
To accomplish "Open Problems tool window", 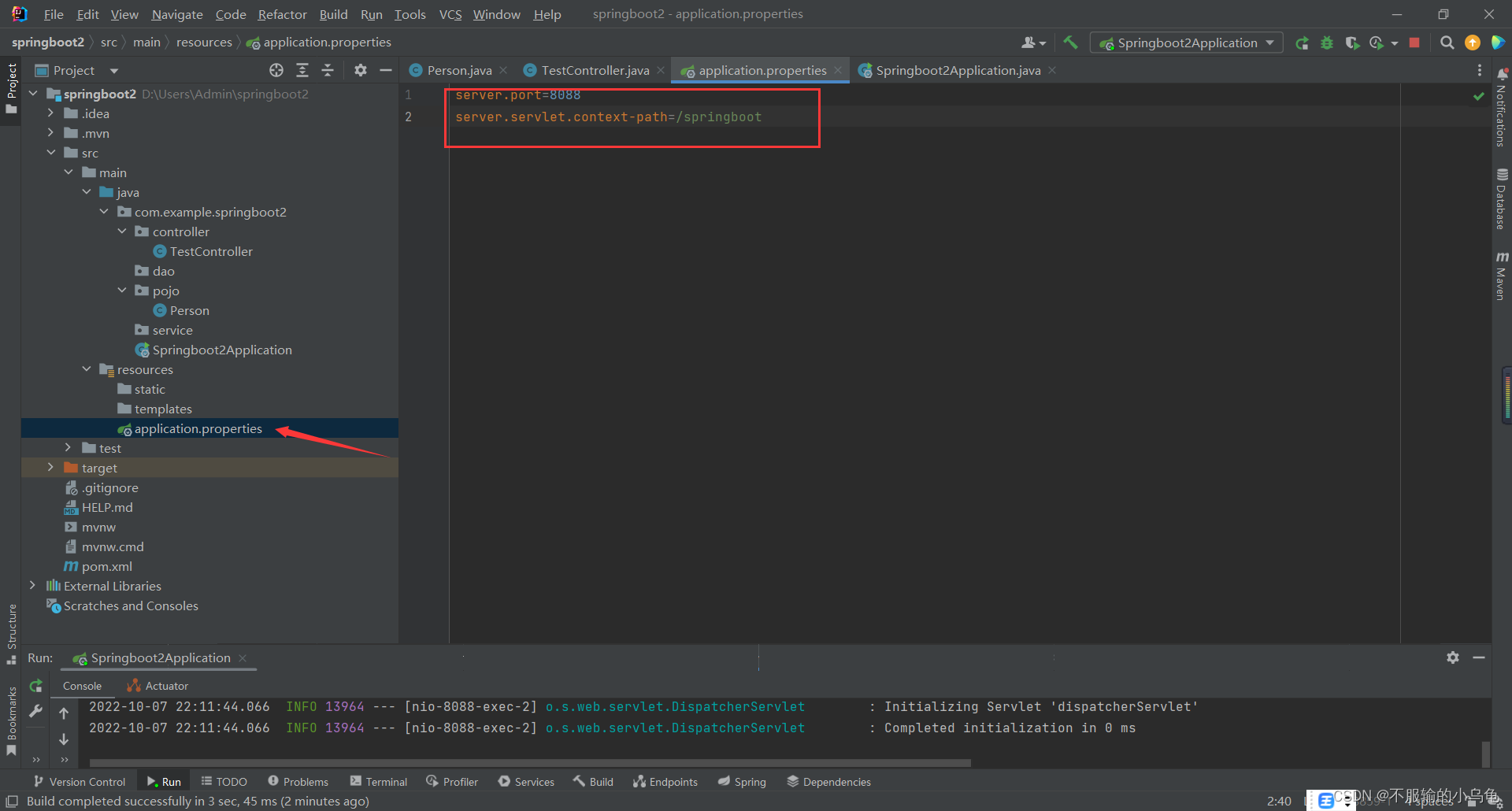I will [298, 782].
